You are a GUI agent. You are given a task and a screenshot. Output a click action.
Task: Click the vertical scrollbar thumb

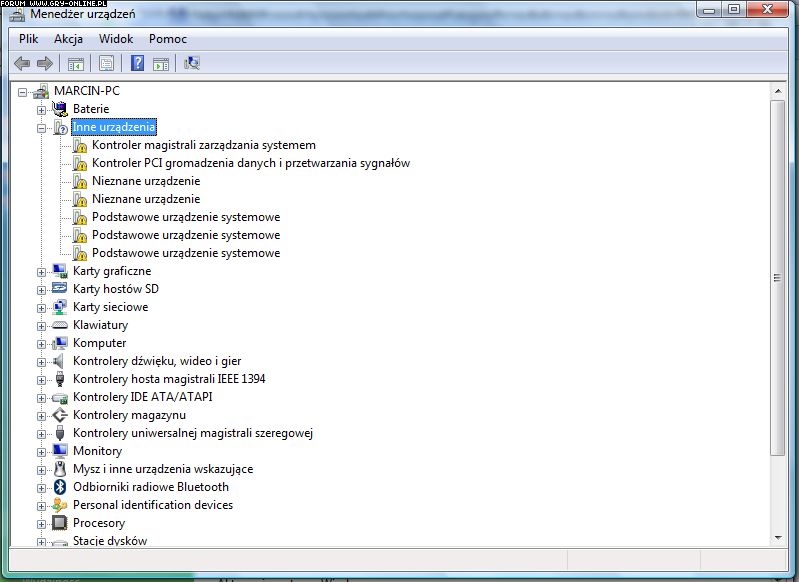[778, 278]
